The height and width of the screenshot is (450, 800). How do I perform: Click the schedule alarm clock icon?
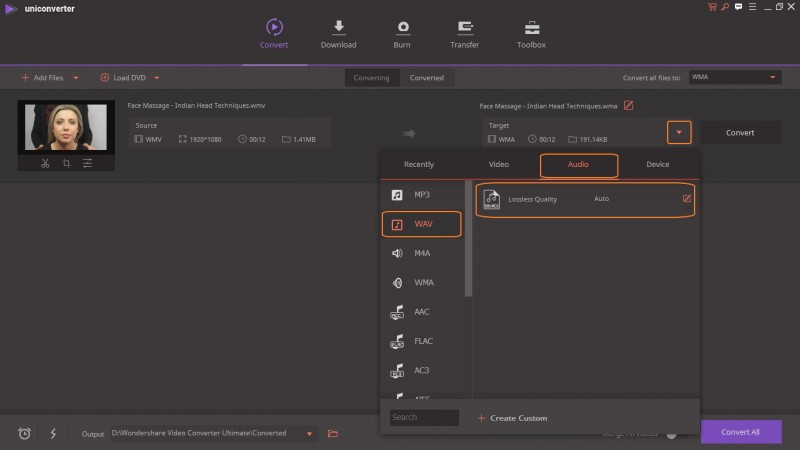24,433
